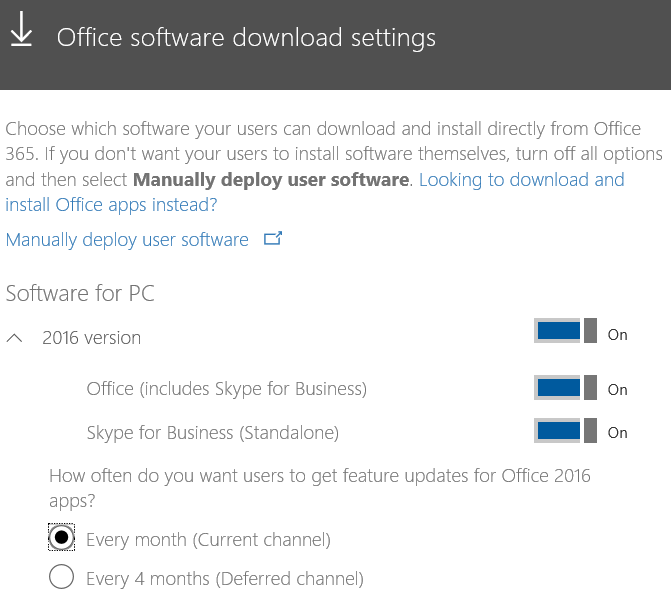Viewport: 671px width, 606px height.
Task: Click the 'Every 4 months (Deferred channel)' label
Action: (225, 579)
